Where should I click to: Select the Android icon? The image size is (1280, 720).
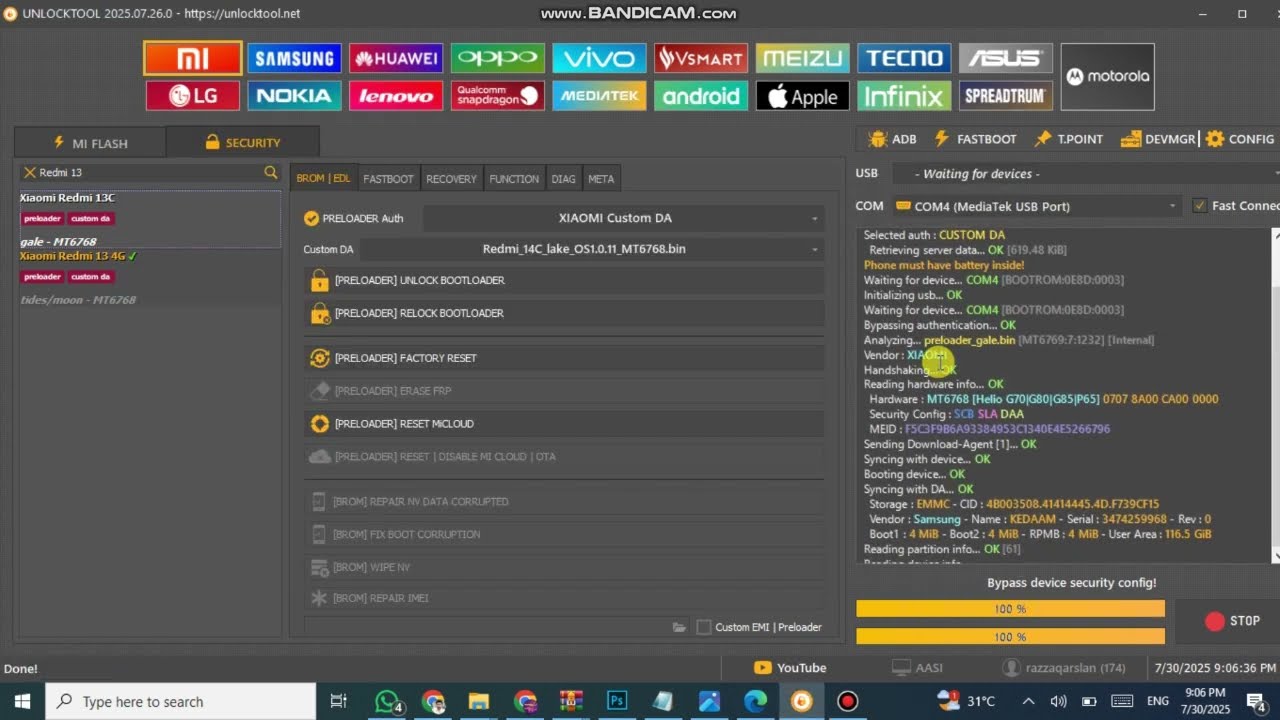(701, 96)
